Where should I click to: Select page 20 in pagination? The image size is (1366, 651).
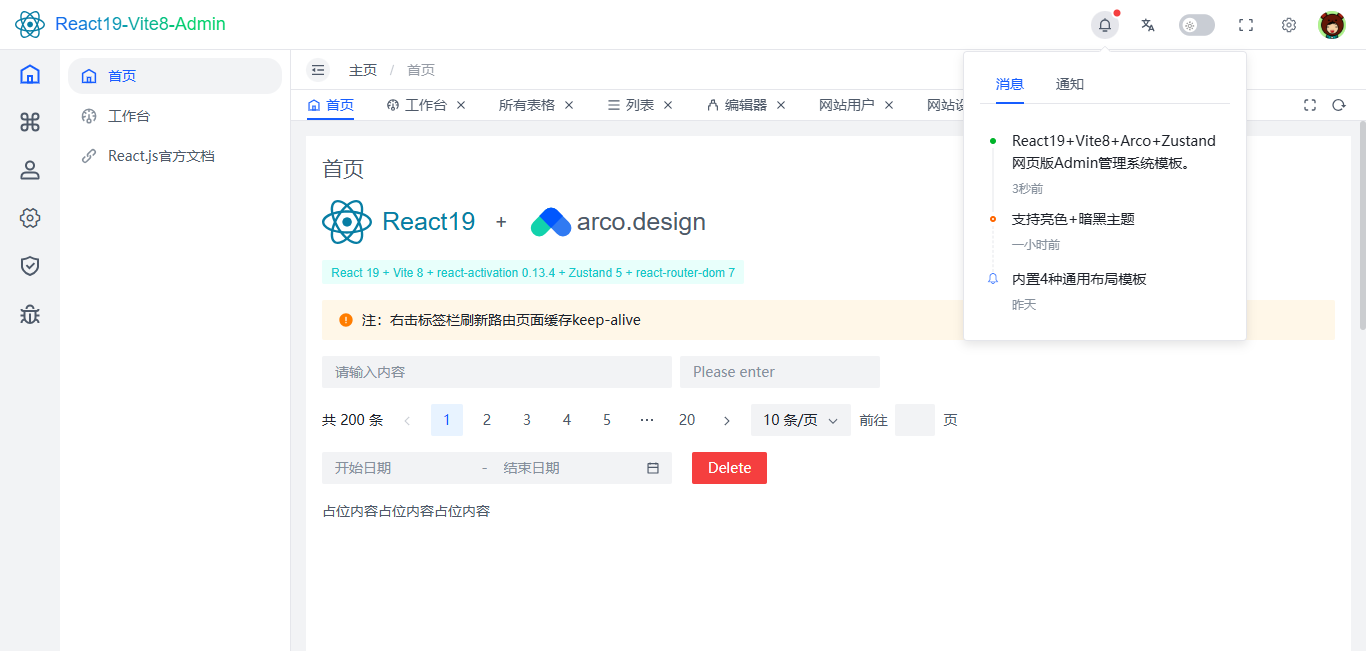coord(687,420)
